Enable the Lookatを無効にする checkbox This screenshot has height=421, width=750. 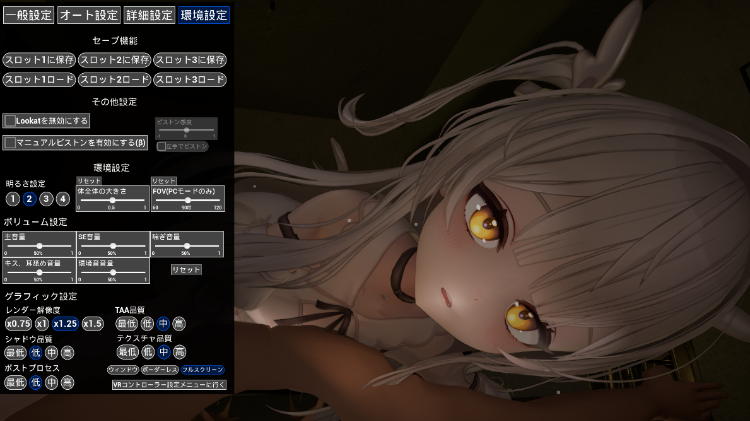[10, 121]
